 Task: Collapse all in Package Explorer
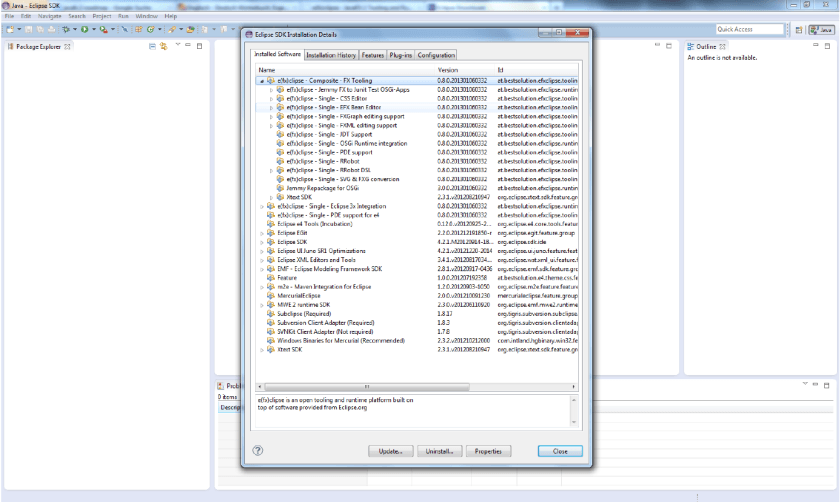tap(152, 47)
